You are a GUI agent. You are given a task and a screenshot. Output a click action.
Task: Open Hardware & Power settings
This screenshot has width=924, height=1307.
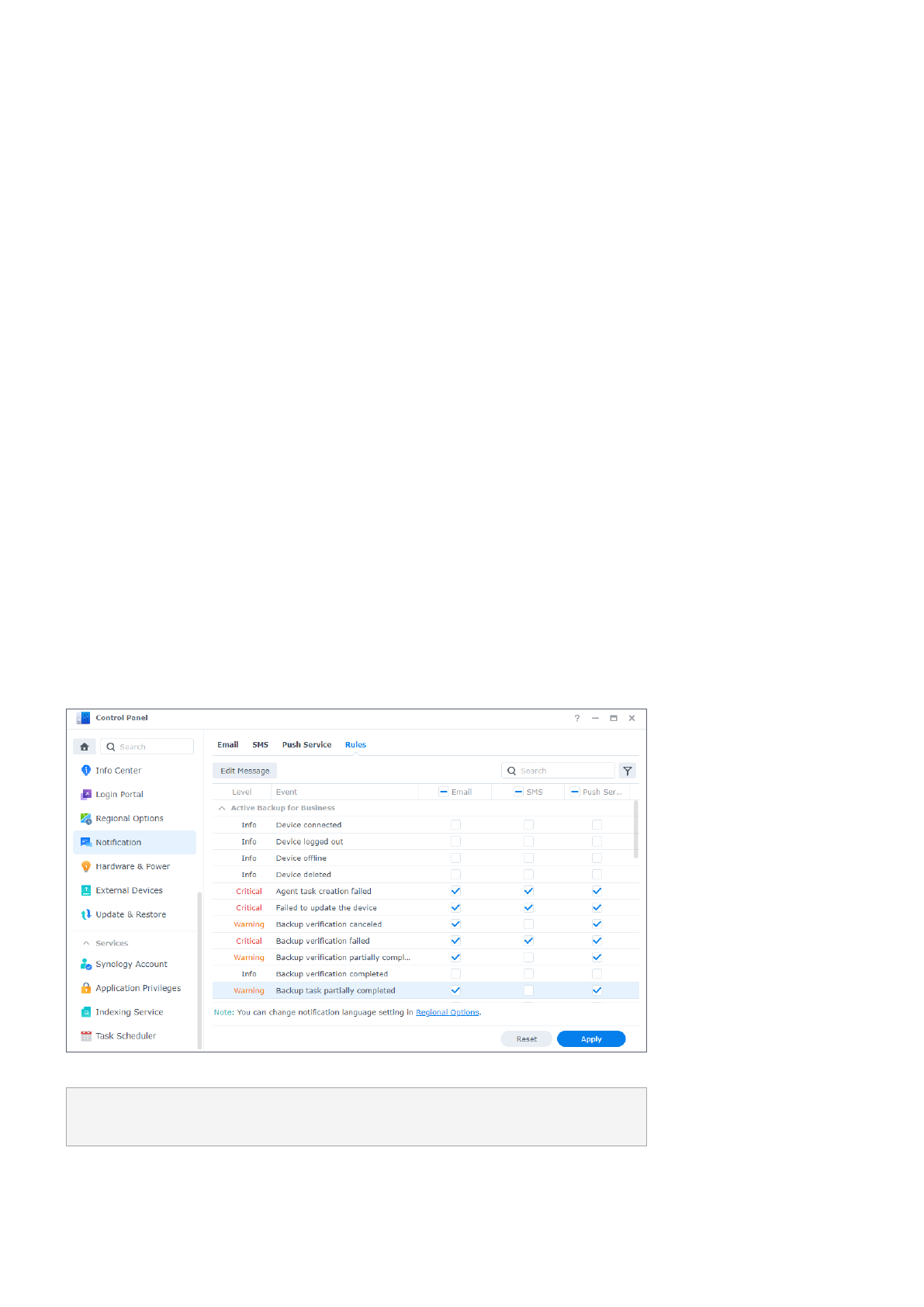click(132, 867)
